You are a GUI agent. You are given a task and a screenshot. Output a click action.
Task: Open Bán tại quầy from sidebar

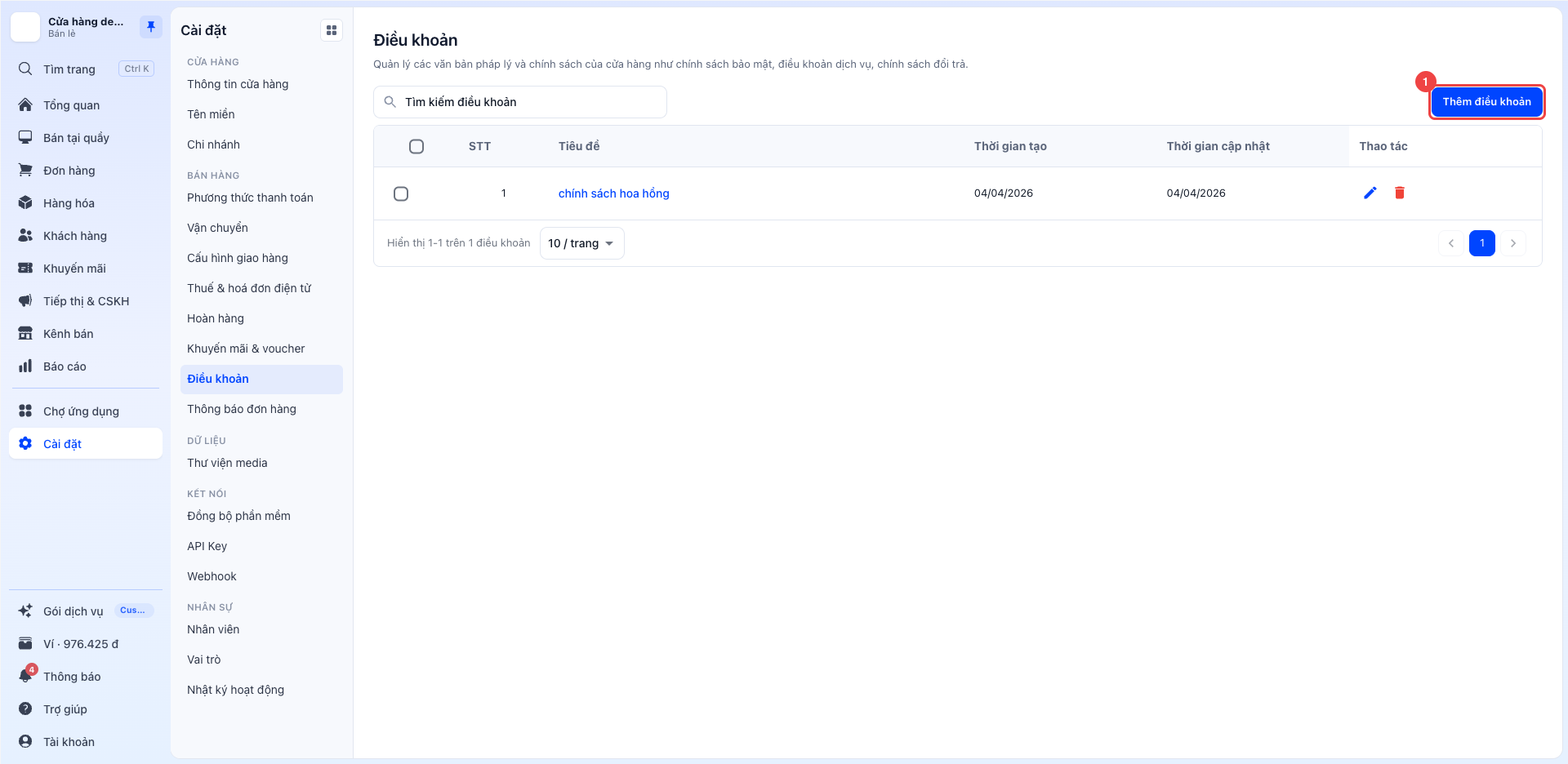86,137
